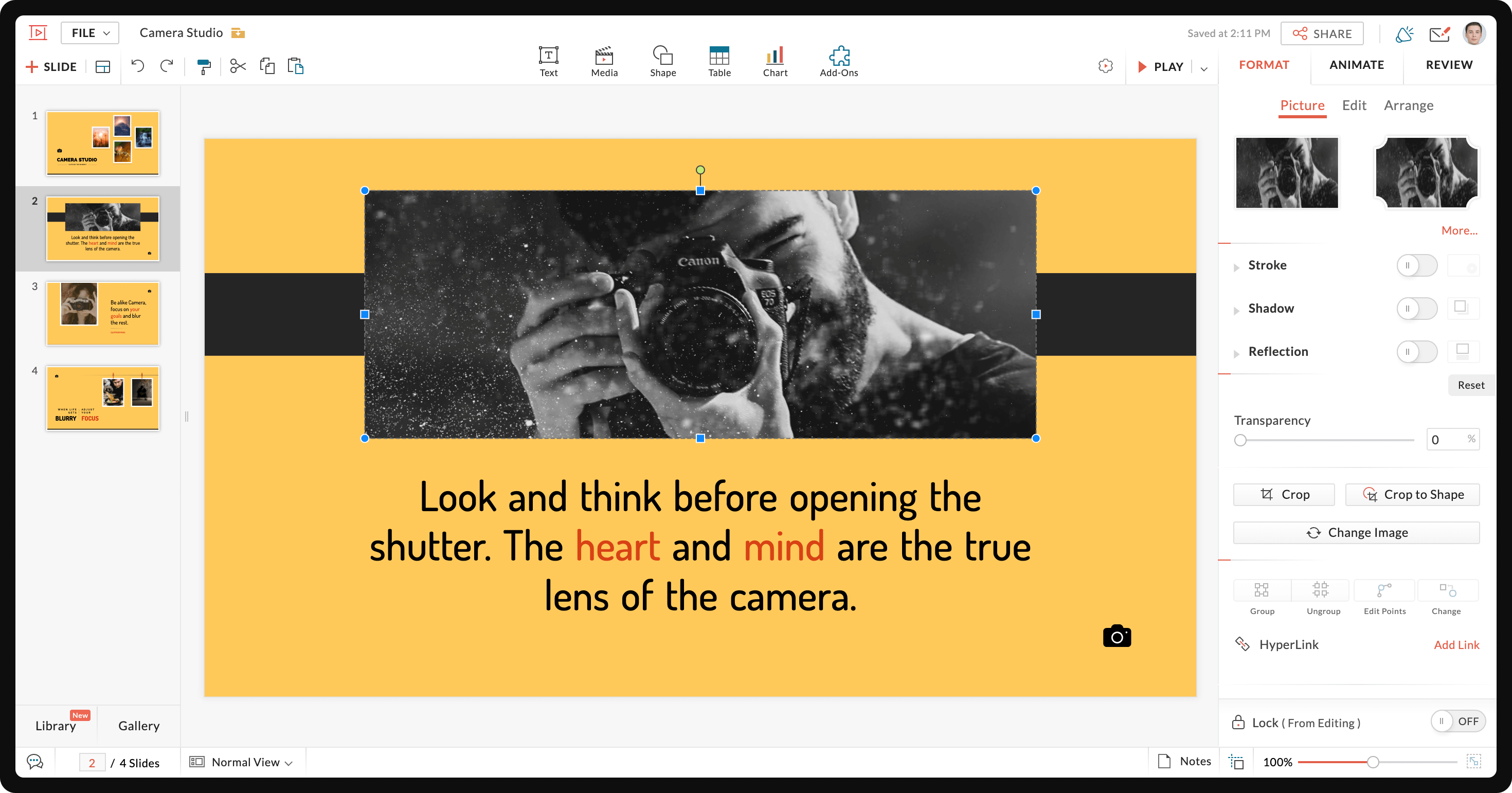1512x793 pixels.
Task: Expand the Stroke settings section
Action: click(1237, 264)
